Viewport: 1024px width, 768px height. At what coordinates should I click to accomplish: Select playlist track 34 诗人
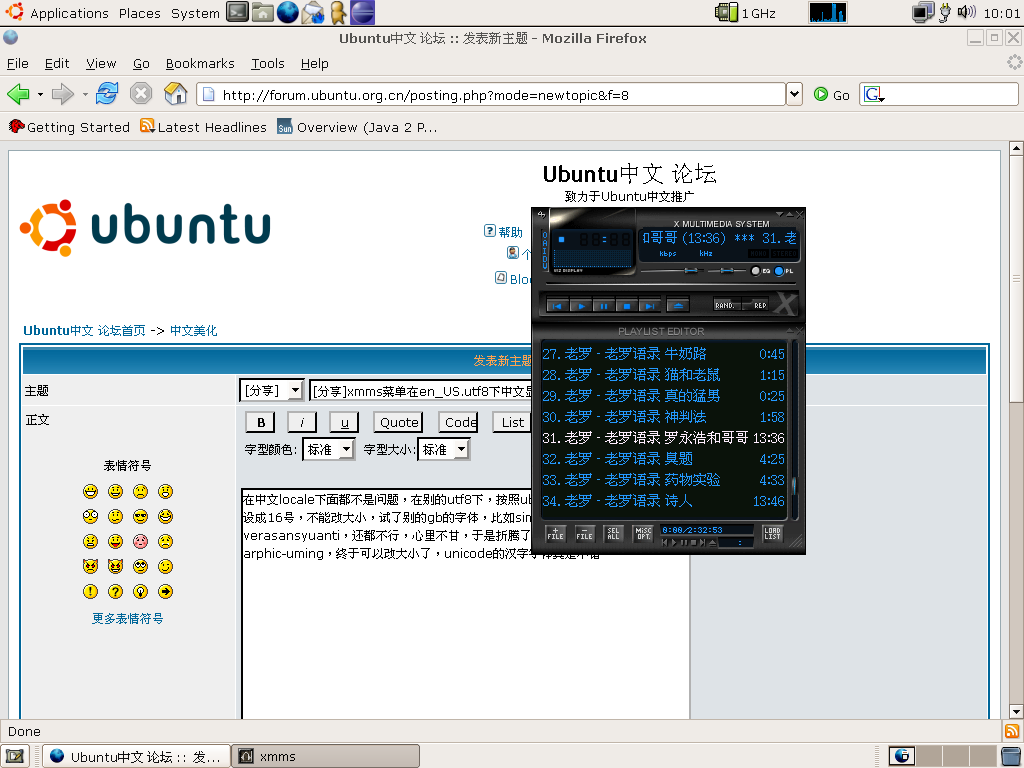(x=664, y=501)
